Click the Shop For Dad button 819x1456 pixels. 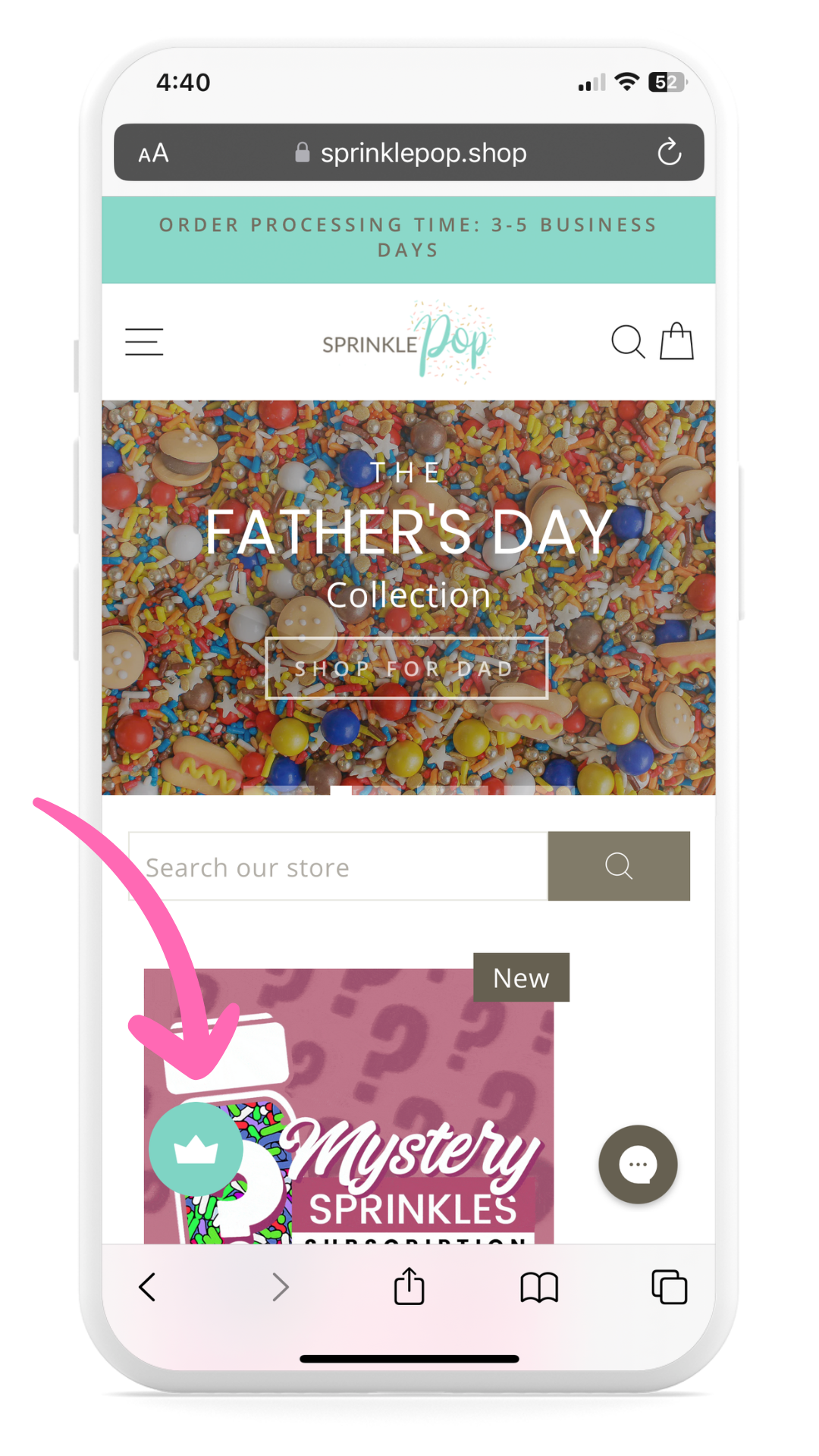click(x=406, y=668)
